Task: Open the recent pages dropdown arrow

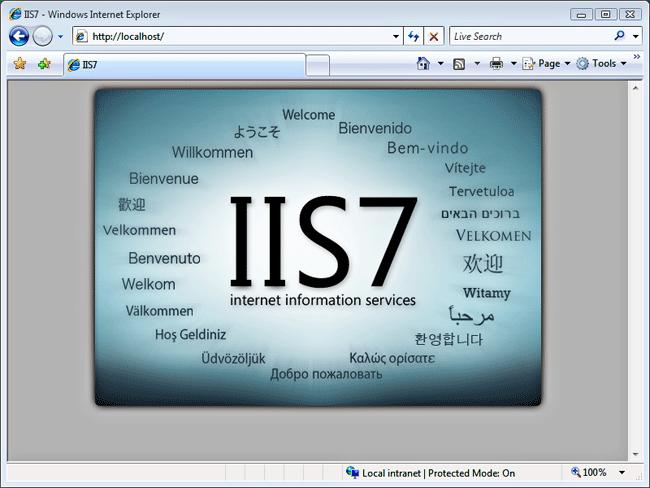Action: [61, 36]
